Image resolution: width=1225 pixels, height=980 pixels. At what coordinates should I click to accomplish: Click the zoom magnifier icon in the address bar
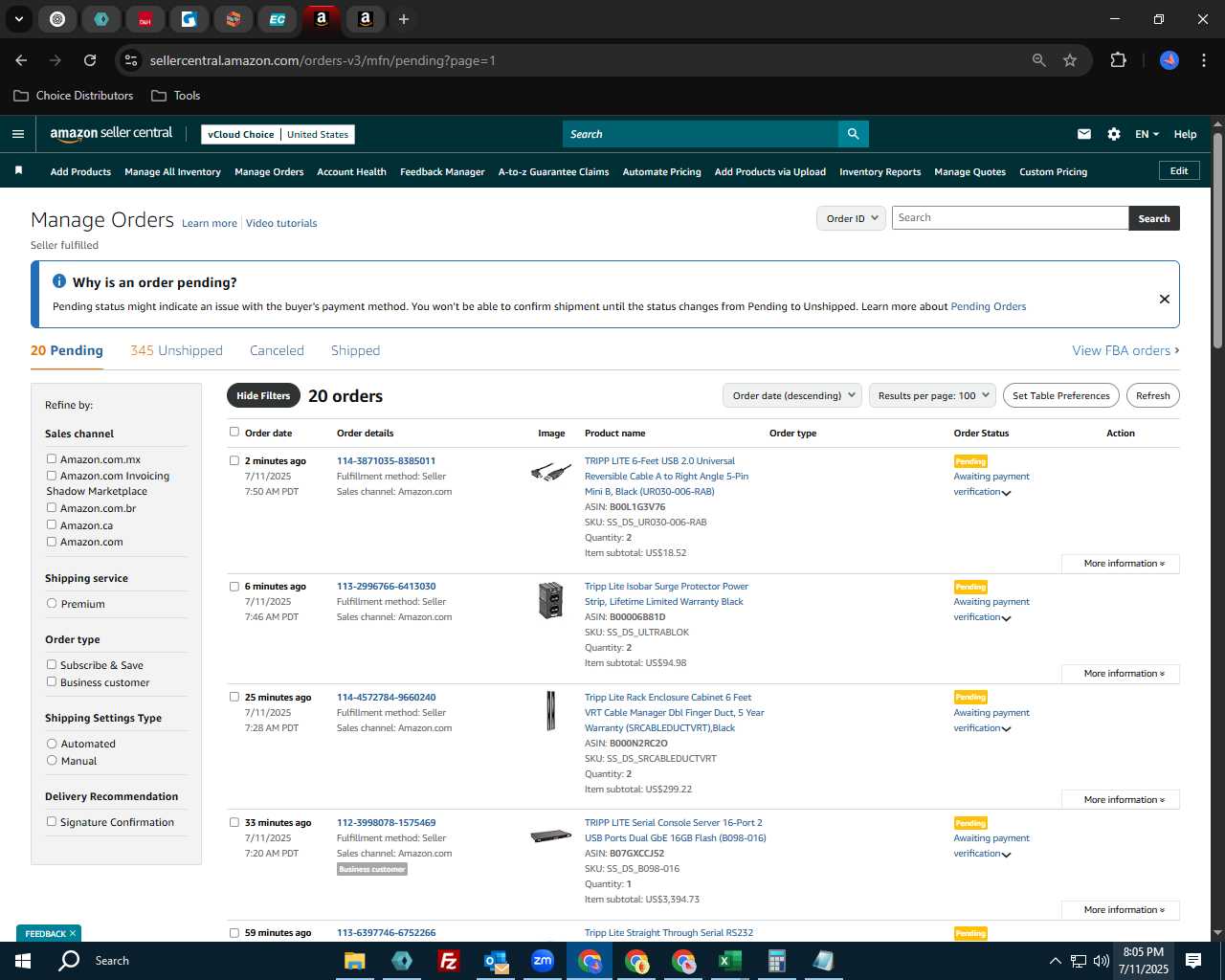(x=1039, y=60)
